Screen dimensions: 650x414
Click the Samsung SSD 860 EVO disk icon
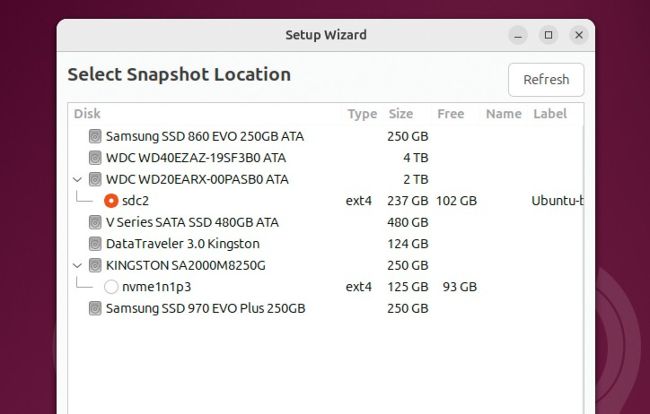tap(95, 136)
